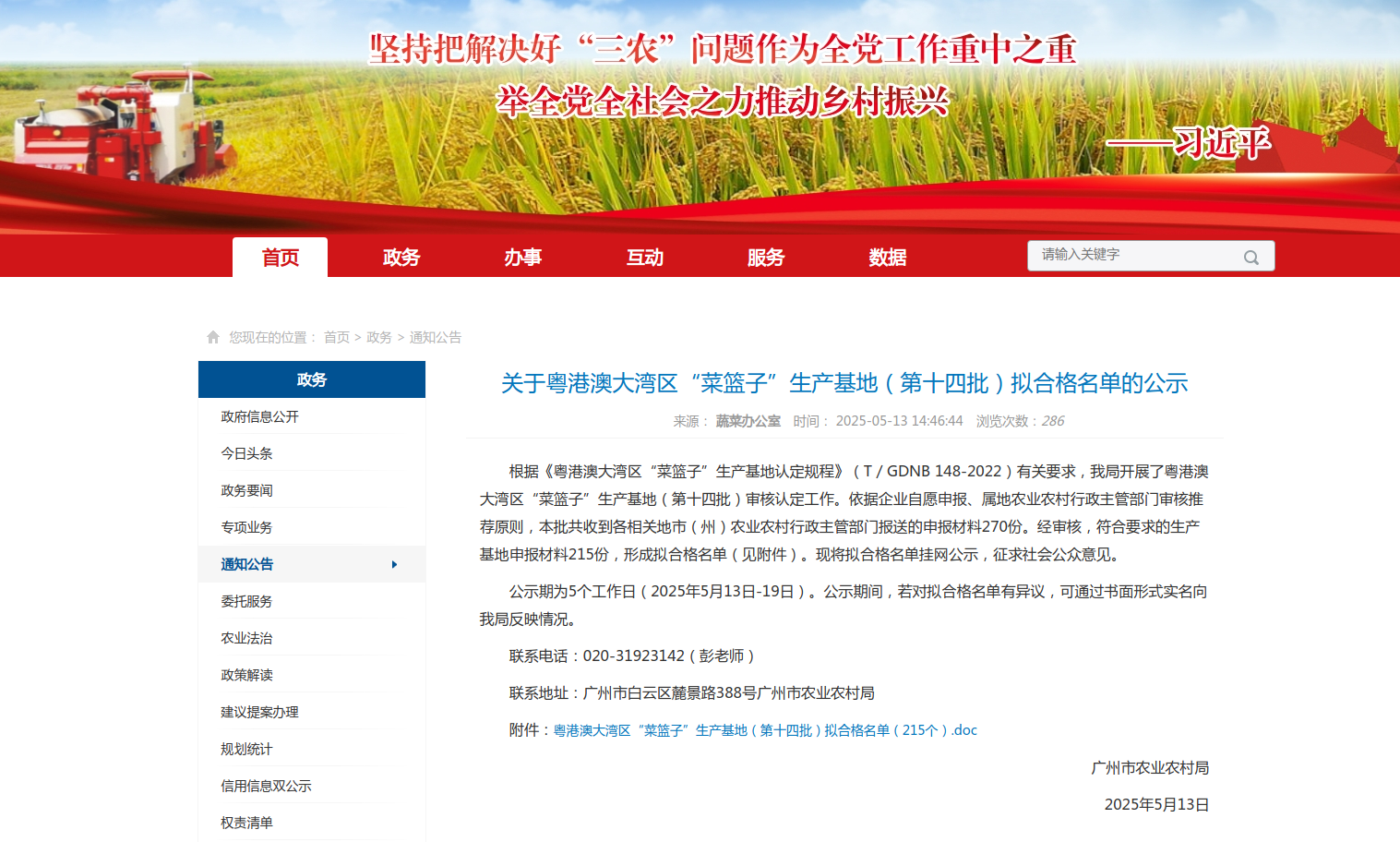Select 通知公告 in sidebar

tap(312, 564)
